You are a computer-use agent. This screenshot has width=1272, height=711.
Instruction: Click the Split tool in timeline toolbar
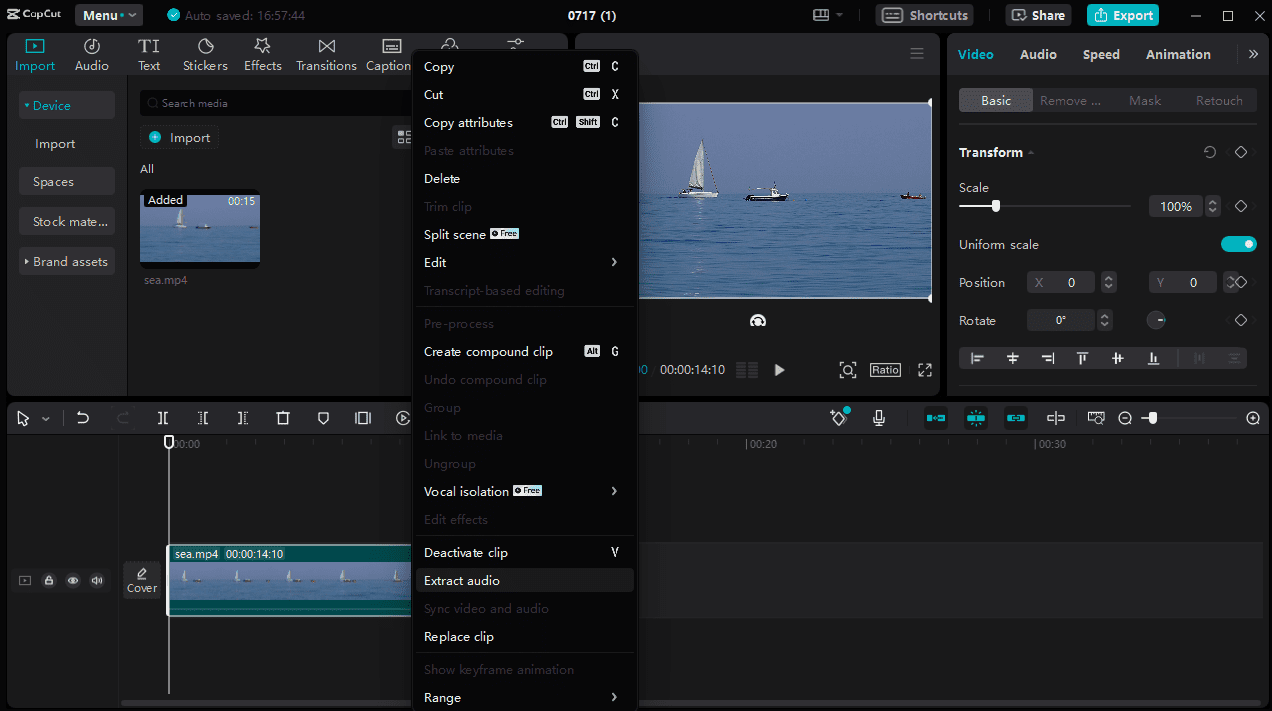[x=163, y=418]
